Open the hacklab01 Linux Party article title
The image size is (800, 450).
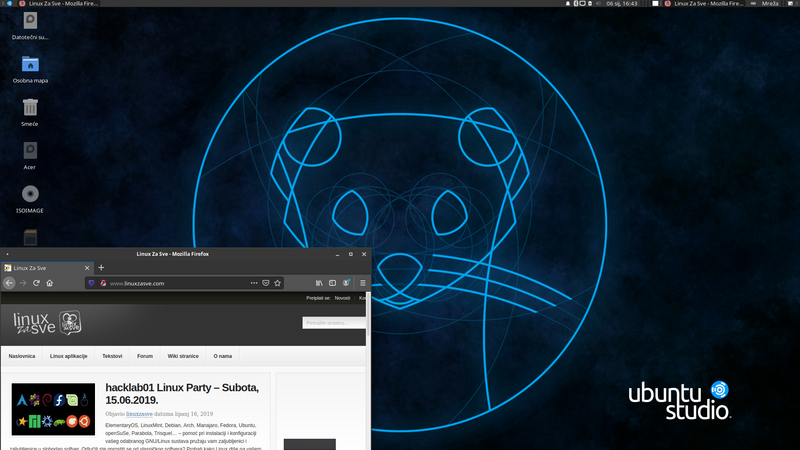[x=182, y=393]
